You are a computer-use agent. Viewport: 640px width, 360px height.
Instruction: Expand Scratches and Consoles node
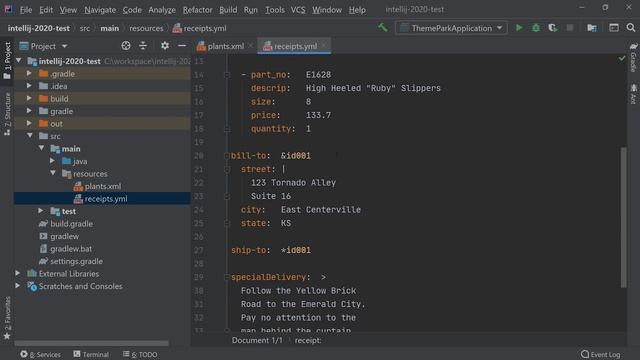pyautogui.click(x=18, y=286)
